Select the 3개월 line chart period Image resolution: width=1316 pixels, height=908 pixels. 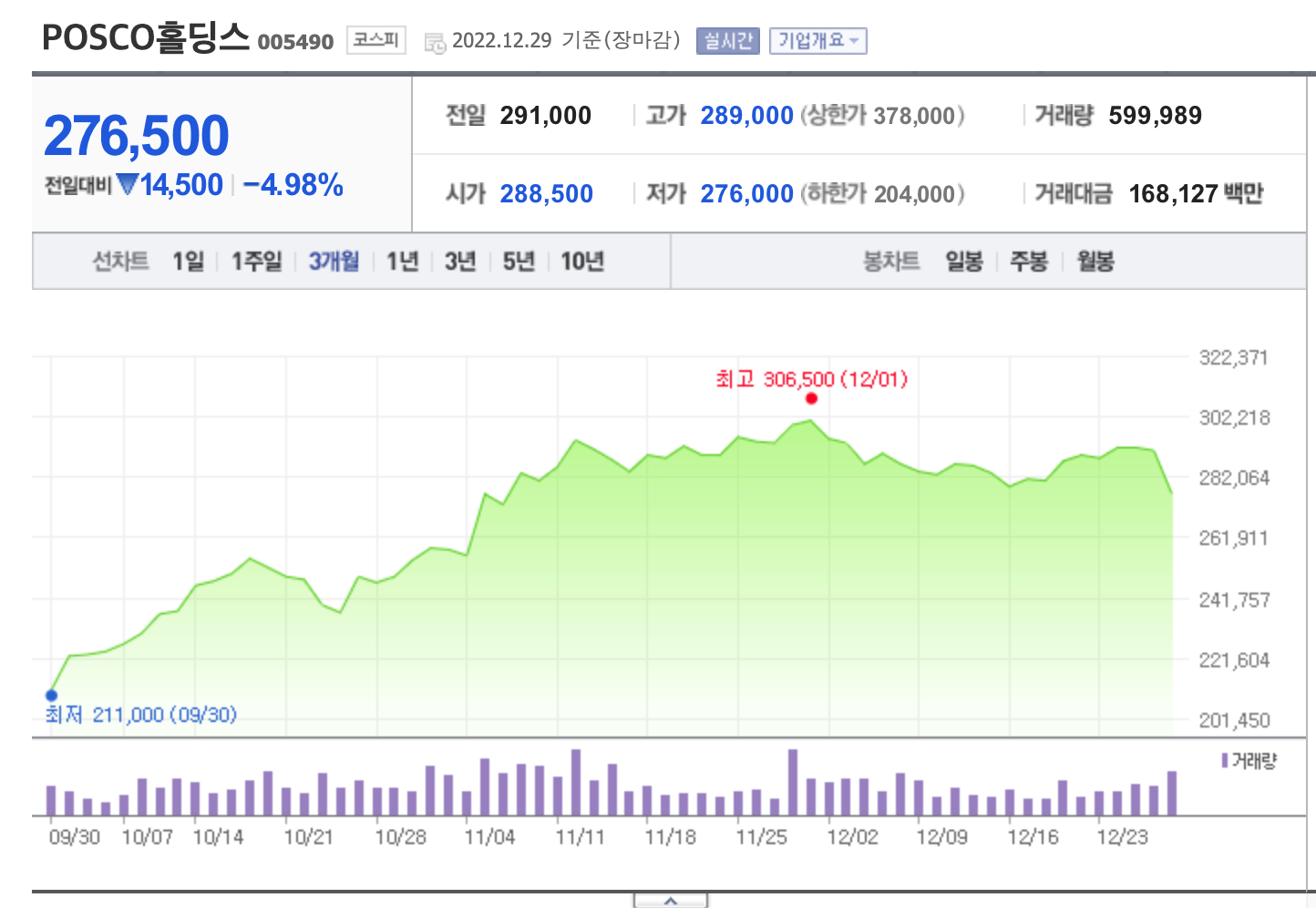point(334,262)
